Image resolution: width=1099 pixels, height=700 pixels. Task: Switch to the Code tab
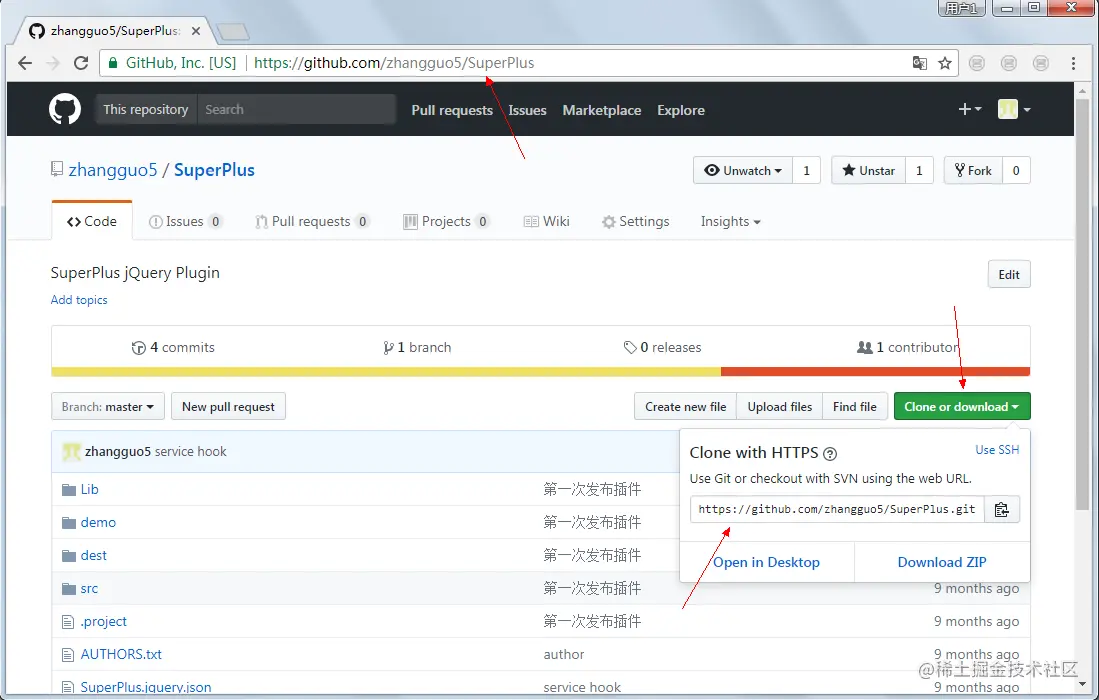coord(92,221)
